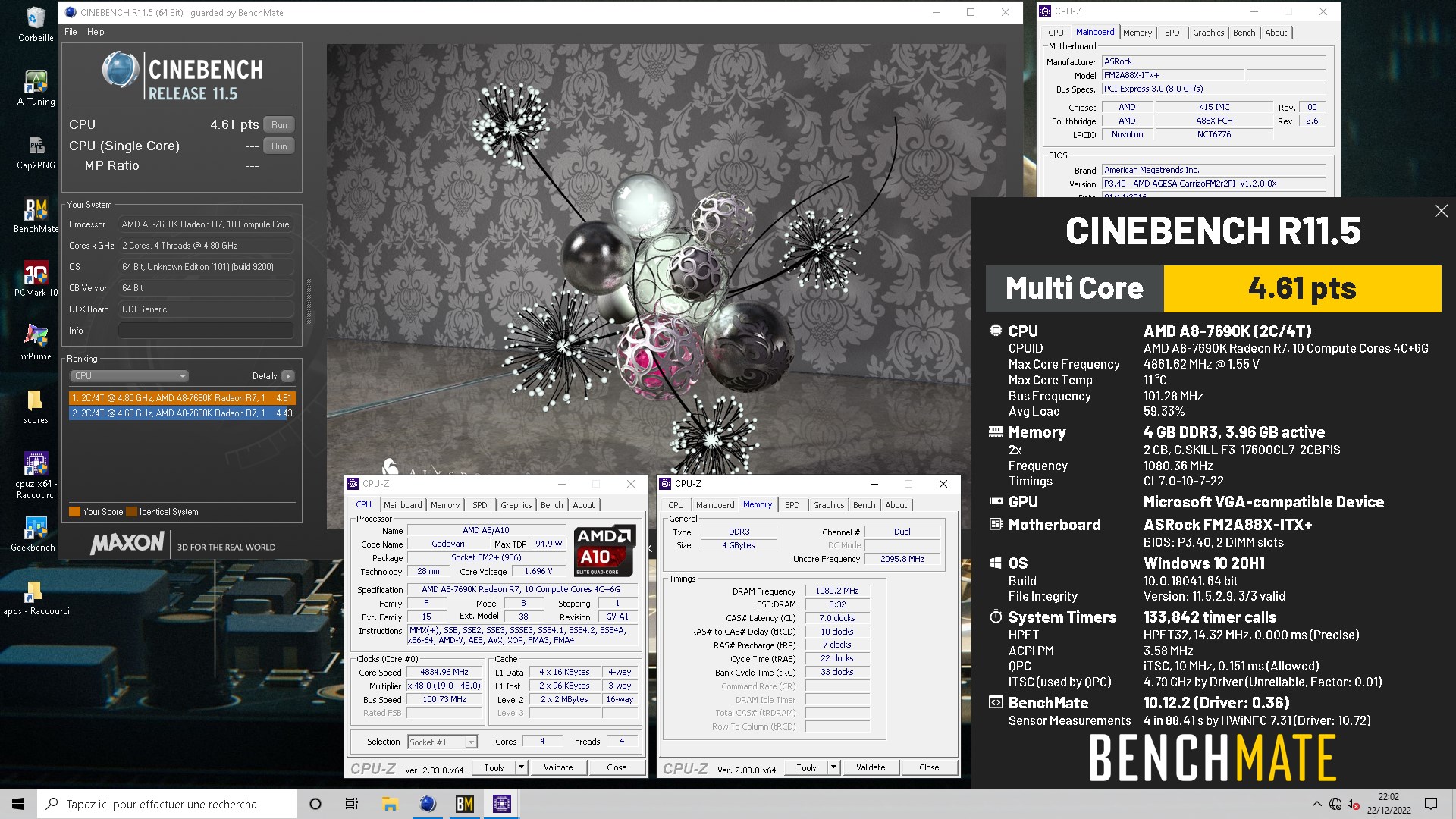Open the Windows Start menu
Screen dimensions: 1456x819
pyautogui.click(x=18, y=804)
